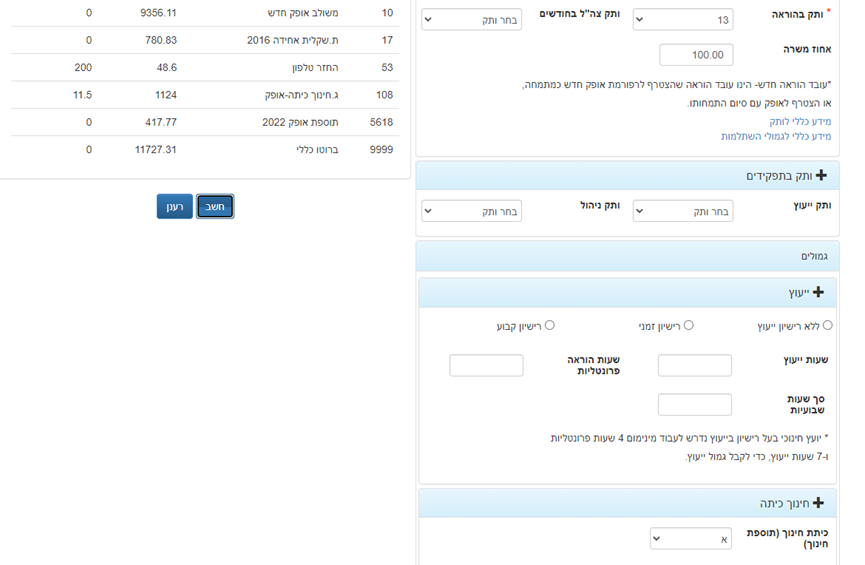The width and height of the screenshot is (865, 565).
Task: Click the משולב אופק חדש row text
Action: click(x=303, y=13)
